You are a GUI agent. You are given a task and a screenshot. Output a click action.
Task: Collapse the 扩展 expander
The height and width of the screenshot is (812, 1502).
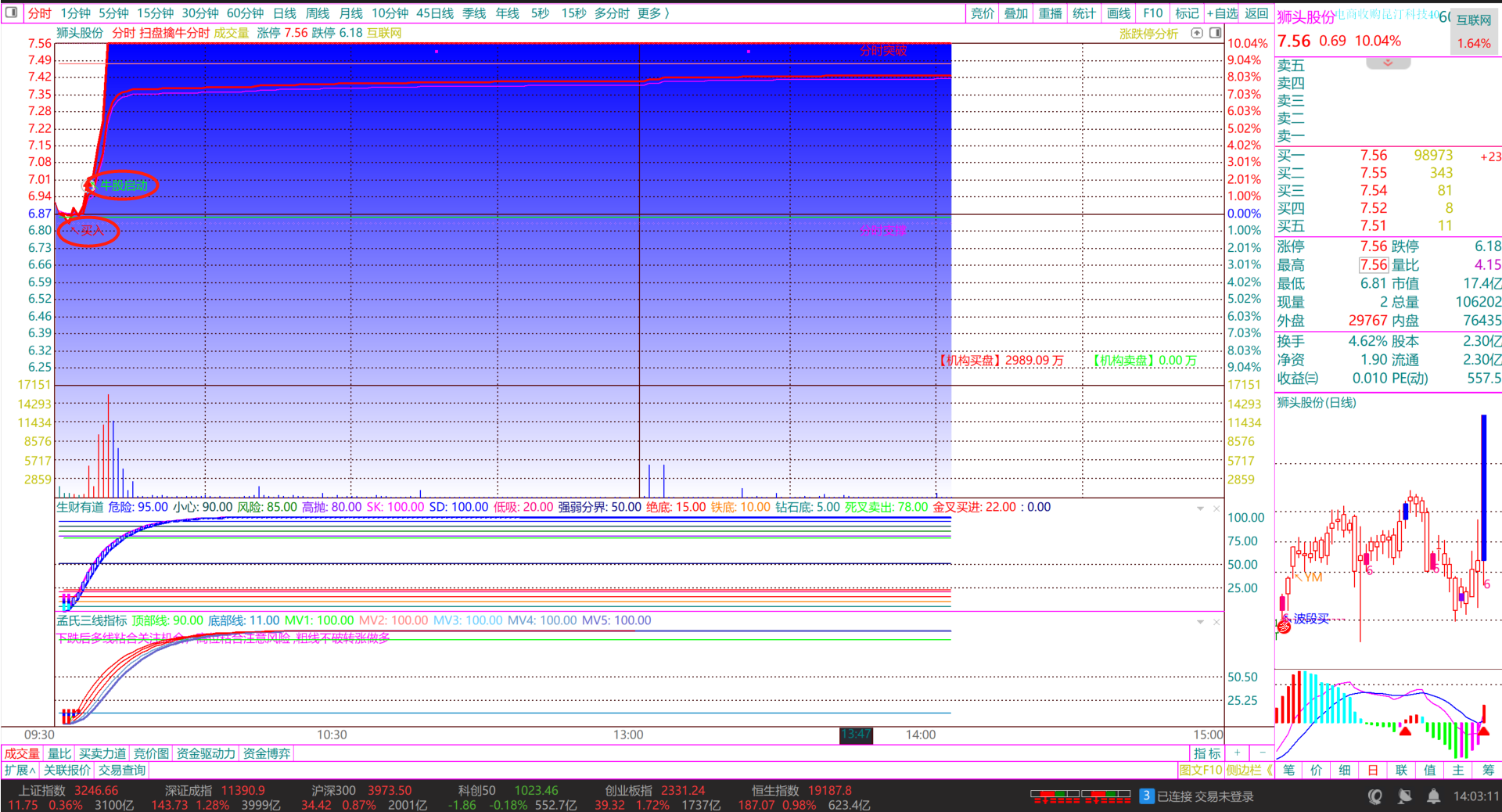coord(20,771)
